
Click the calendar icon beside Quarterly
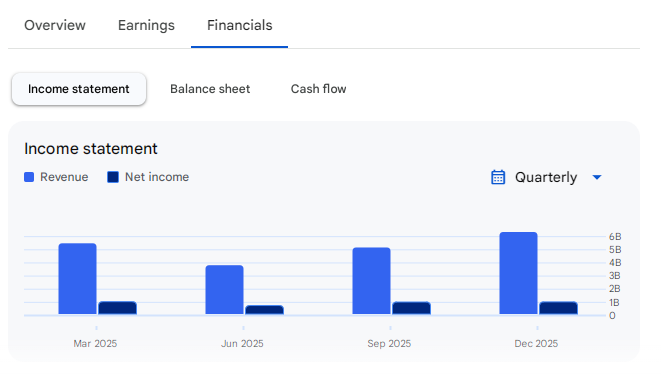point(498,177)
